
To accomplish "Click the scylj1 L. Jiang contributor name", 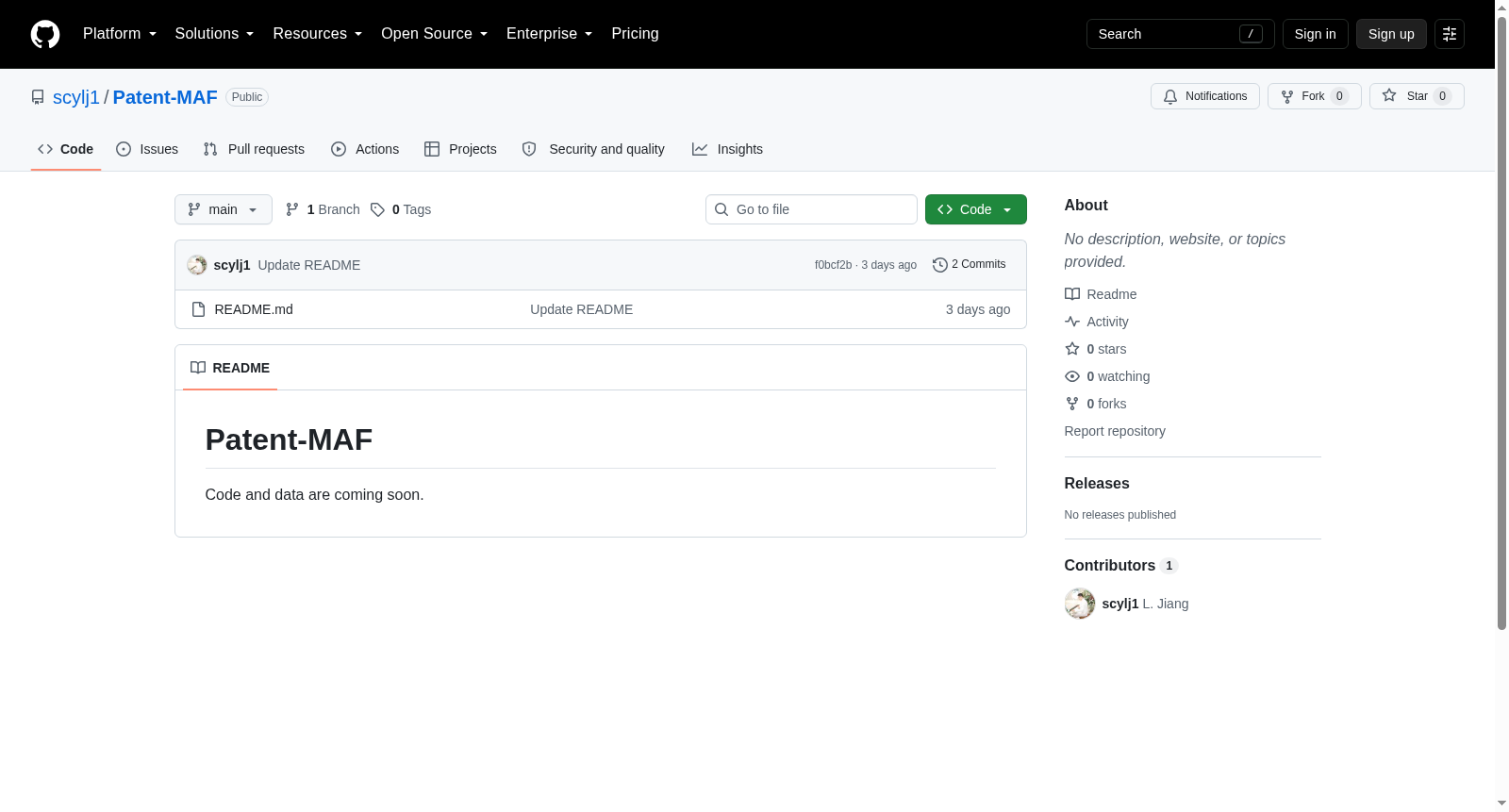I will pos(1145,604).
